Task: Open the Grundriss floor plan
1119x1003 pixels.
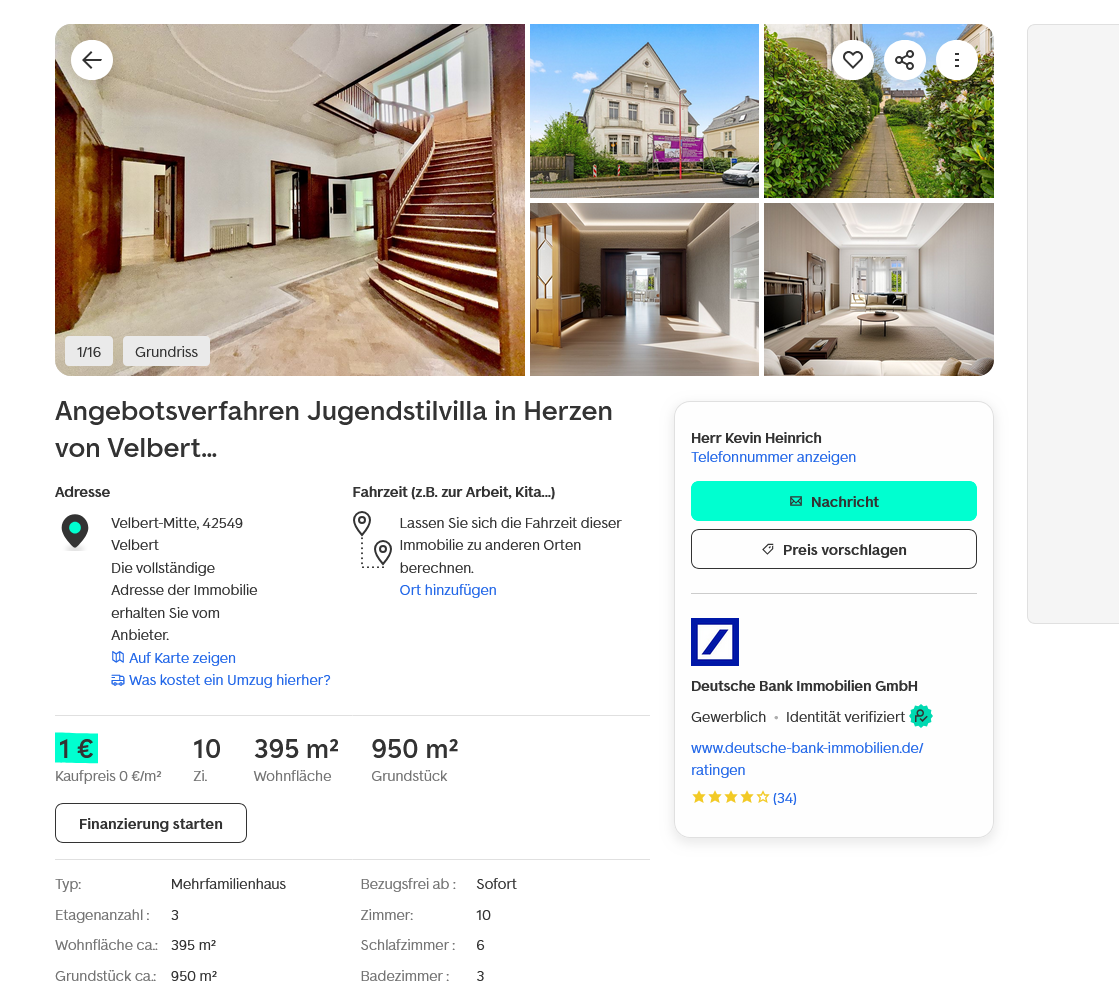Action: point(166,351)
